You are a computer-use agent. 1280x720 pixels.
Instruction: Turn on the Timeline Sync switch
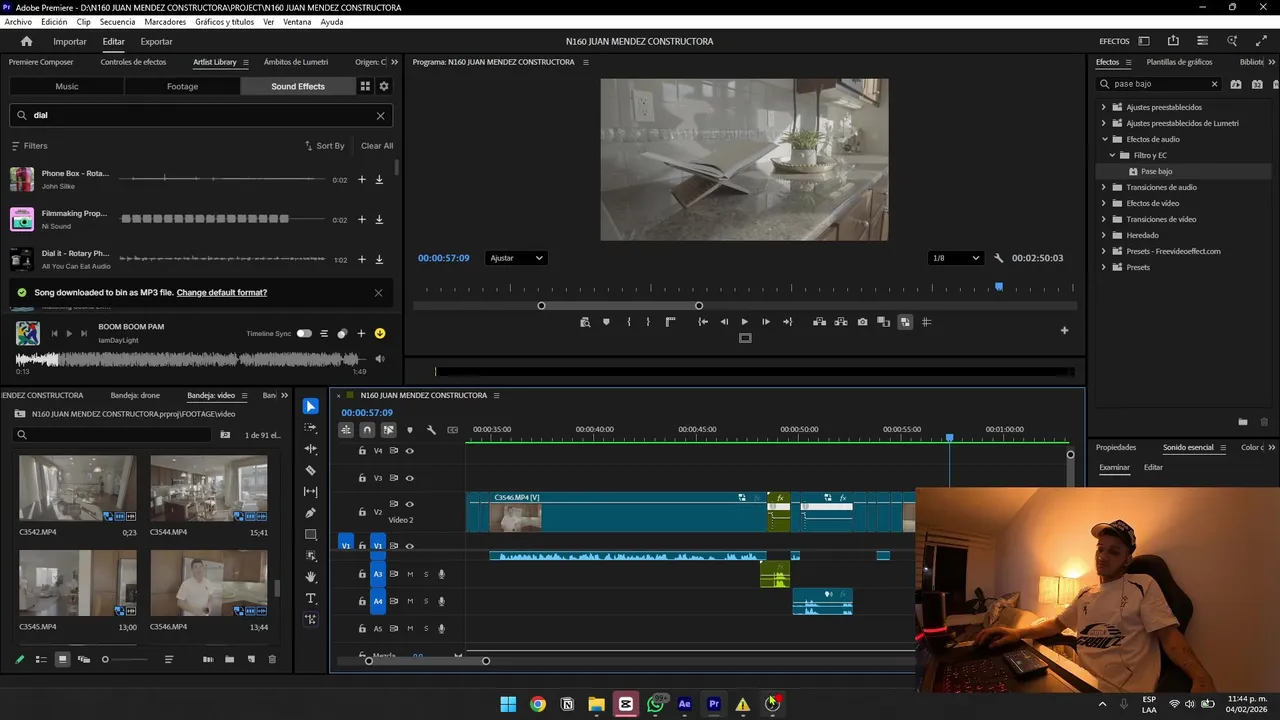pos(304,334)
